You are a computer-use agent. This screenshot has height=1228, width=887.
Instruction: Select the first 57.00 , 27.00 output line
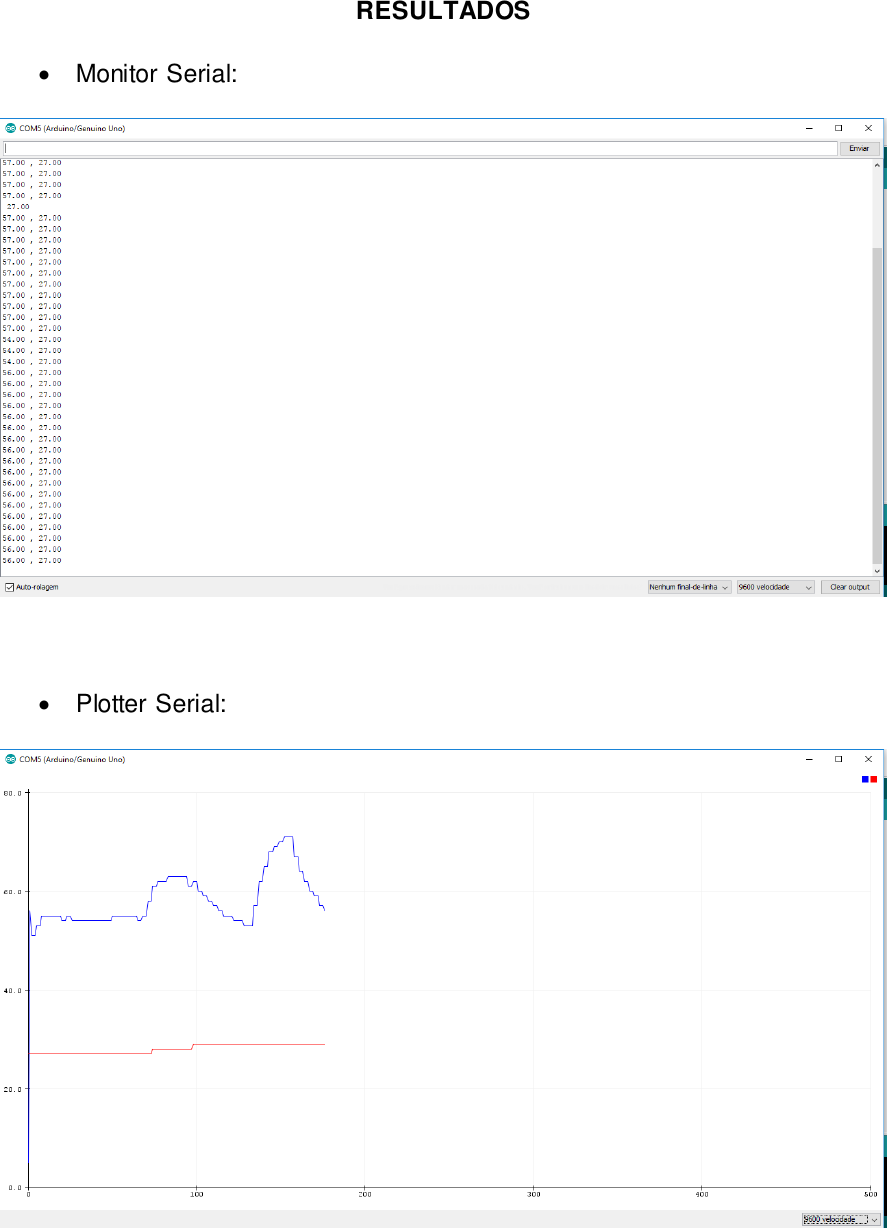(33, 162)
